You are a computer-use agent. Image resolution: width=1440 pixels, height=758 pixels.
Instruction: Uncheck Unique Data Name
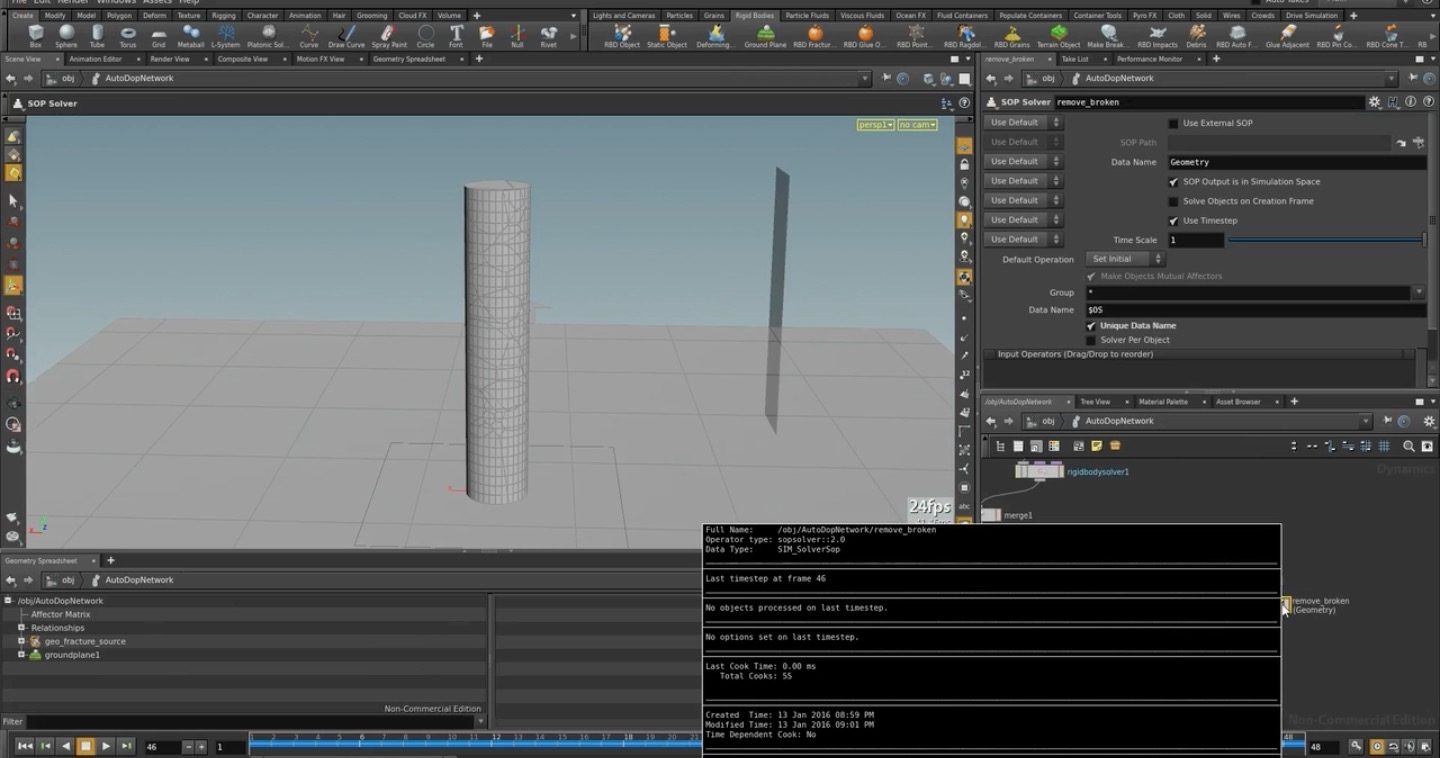[x=1091, y=326]
